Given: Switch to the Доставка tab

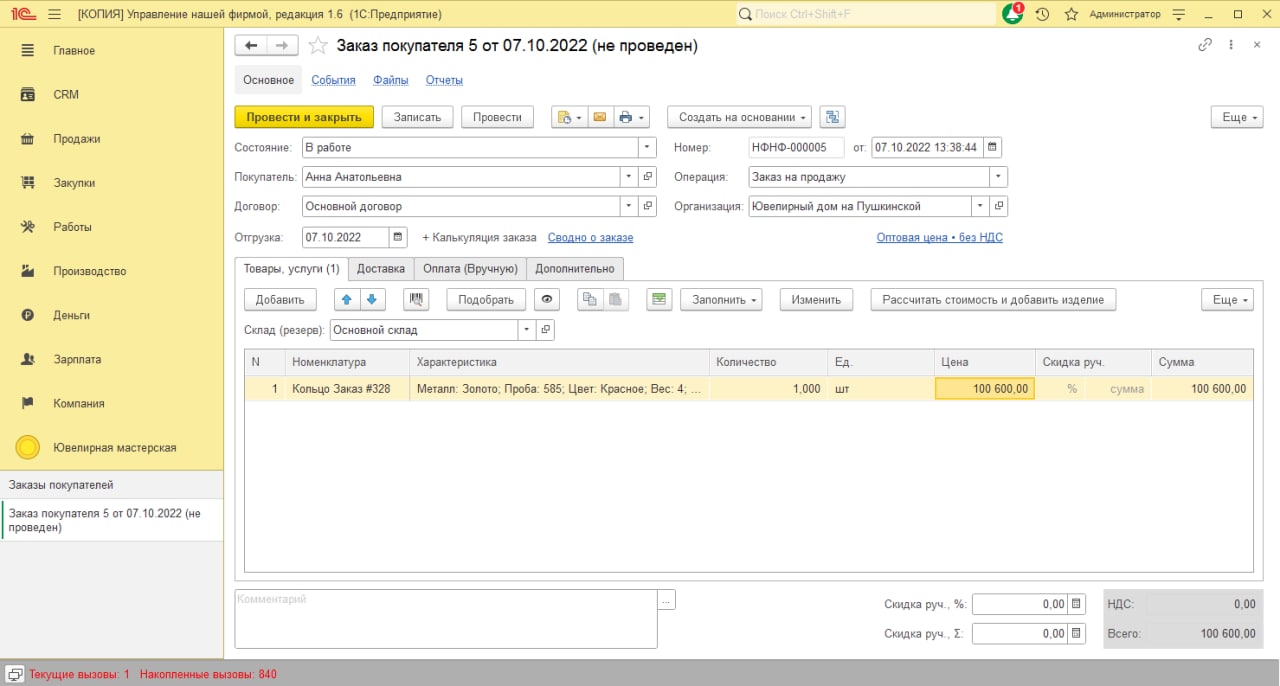Looking at the screenshot, I should tap(381, 268).
